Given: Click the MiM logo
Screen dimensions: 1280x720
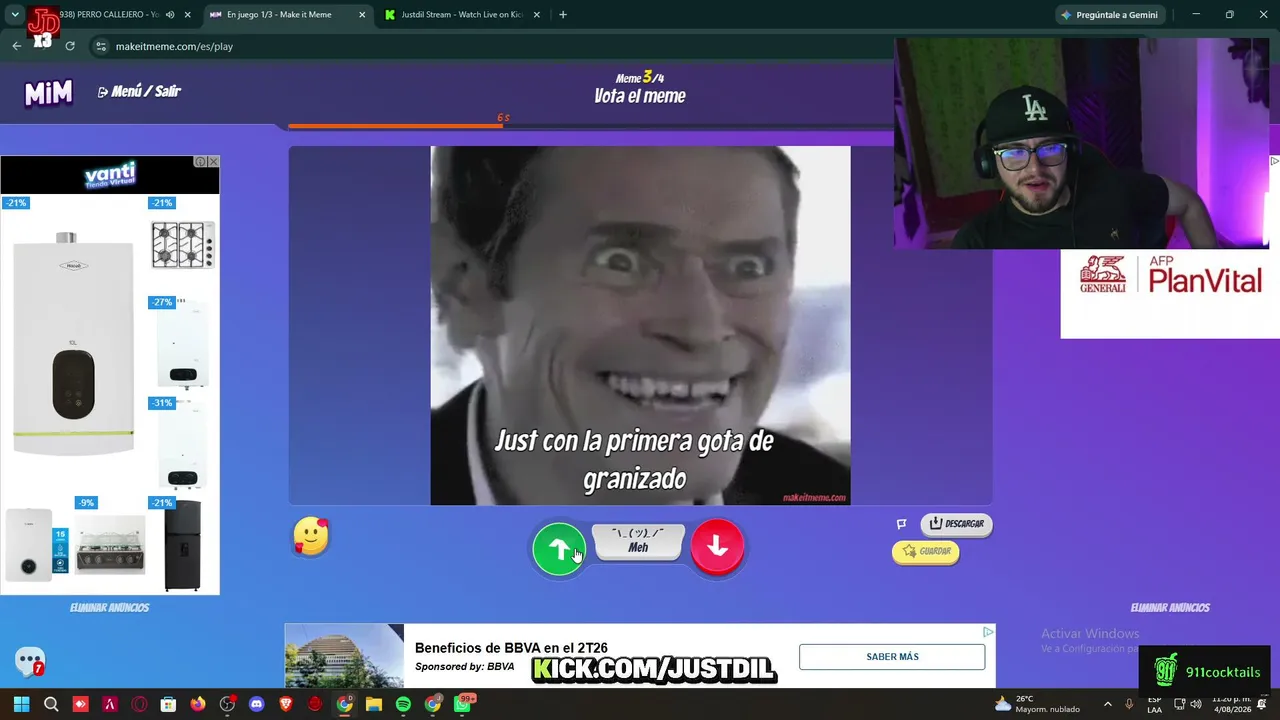Looking at the screenshot, I should click(x=48, y=93).
